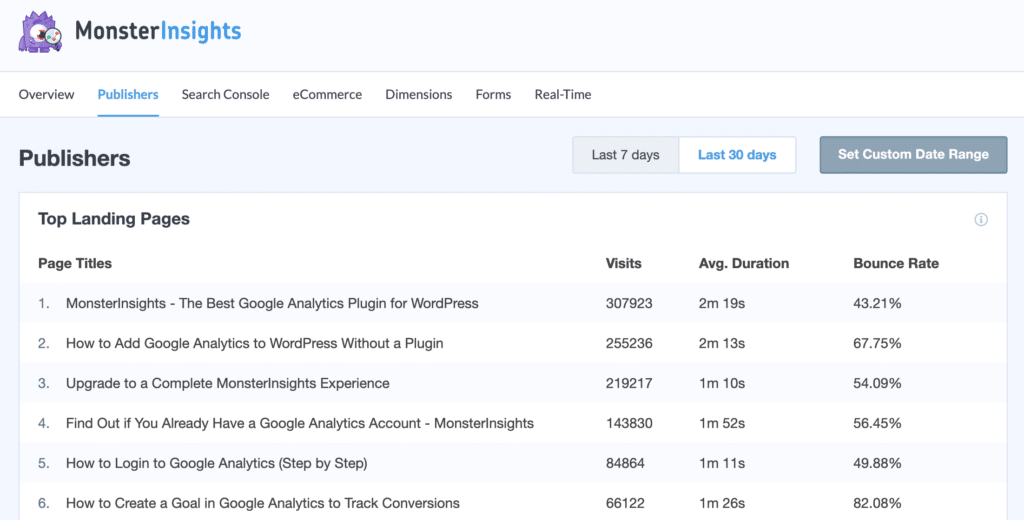Switch to the Search Console tab

click(x=225, y=94)
